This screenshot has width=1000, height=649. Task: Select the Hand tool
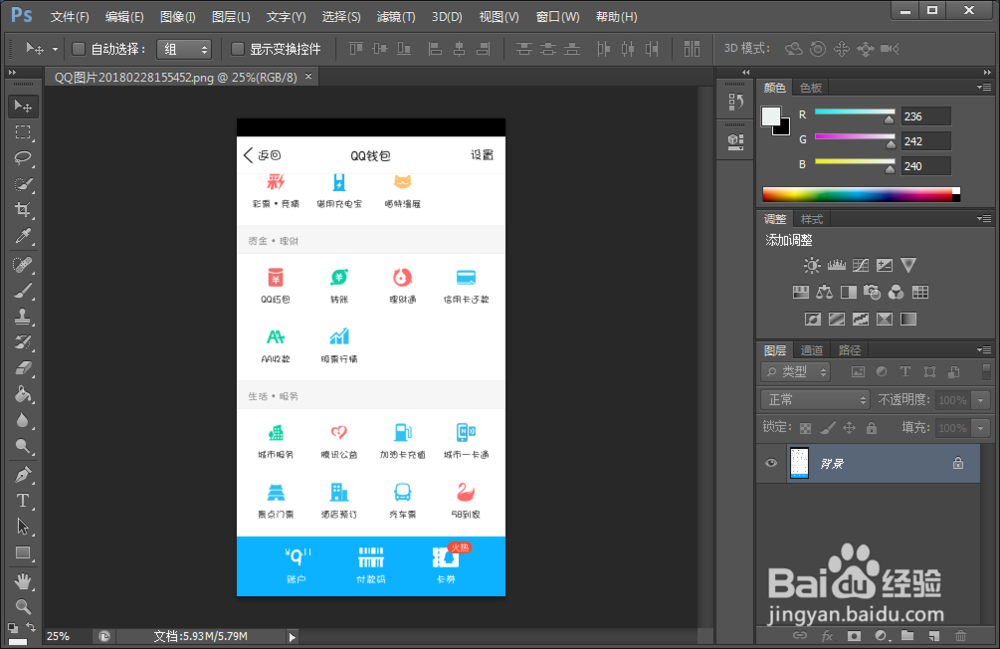click(23, 581)
